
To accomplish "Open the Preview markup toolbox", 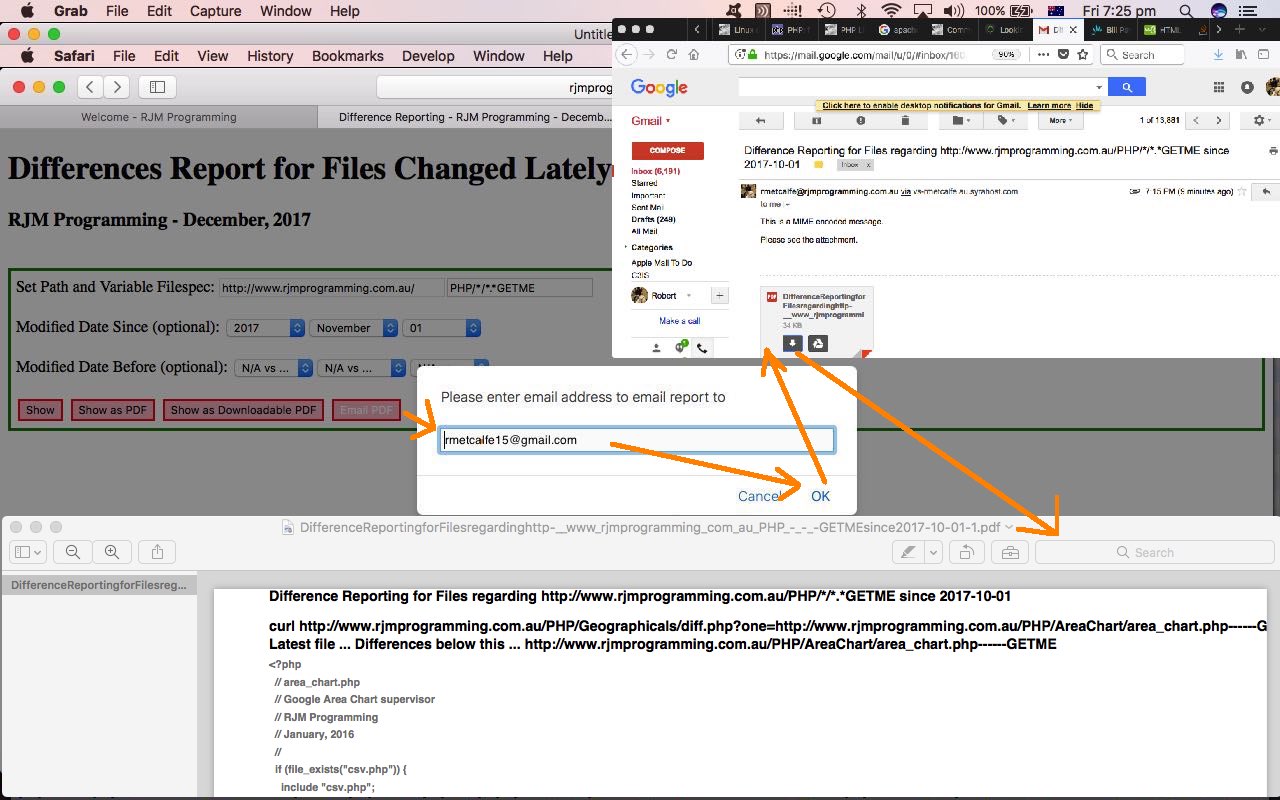I will 1010,552.
